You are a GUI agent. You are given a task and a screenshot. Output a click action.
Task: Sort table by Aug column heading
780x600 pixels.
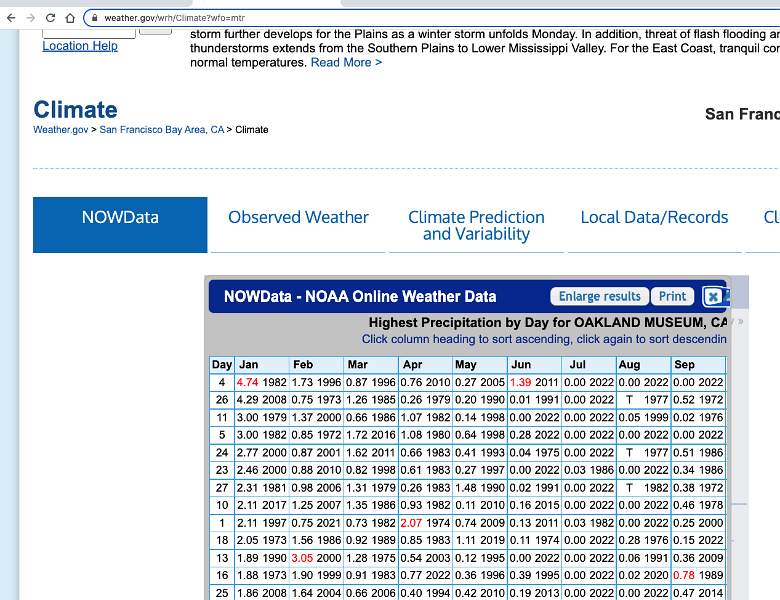click(644, 365)
